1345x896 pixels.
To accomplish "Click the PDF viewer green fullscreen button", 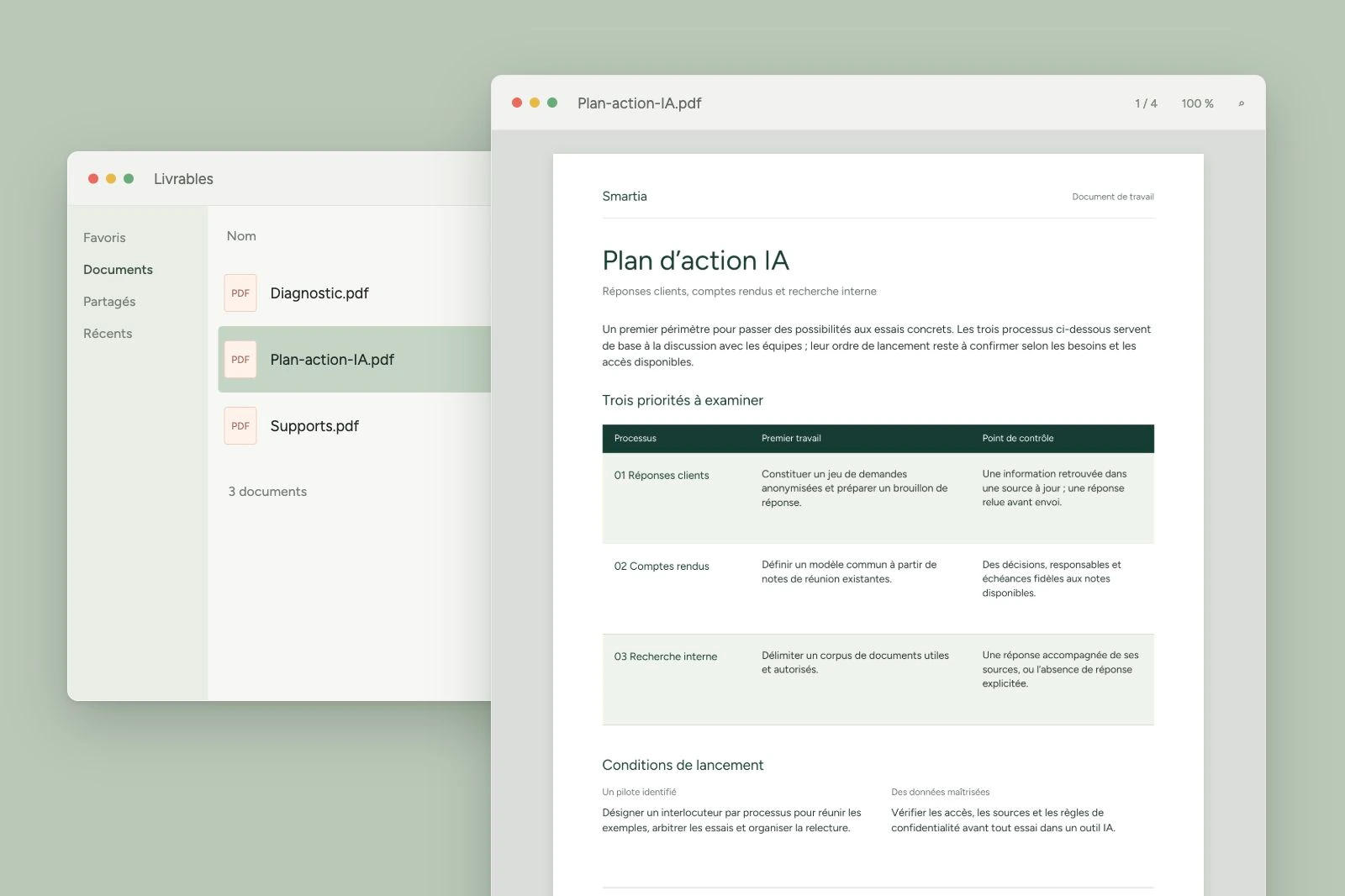I will [552, 103].
